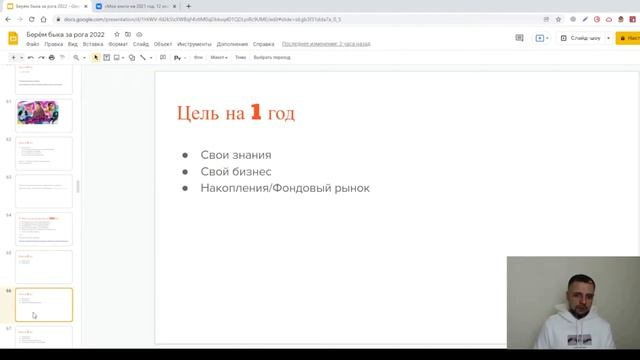The image size is (640, 360).
Task: Open insert image dropdown arrow
Action: [123, 58]
